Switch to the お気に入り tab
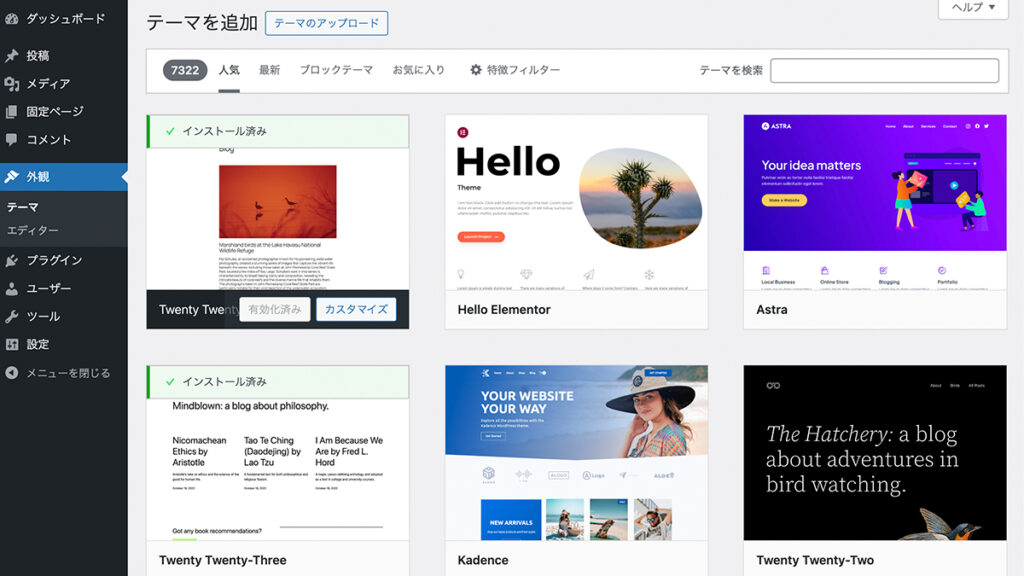The height and width of the screenshot is (576, 1024). pyautogui.click(x=419, y=70)
